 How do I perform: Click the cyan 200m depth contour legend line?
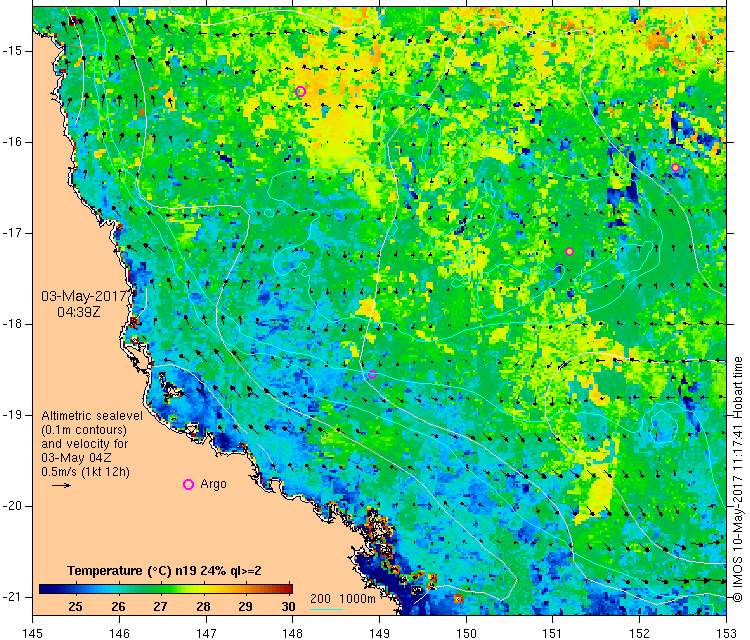(326, 609)
